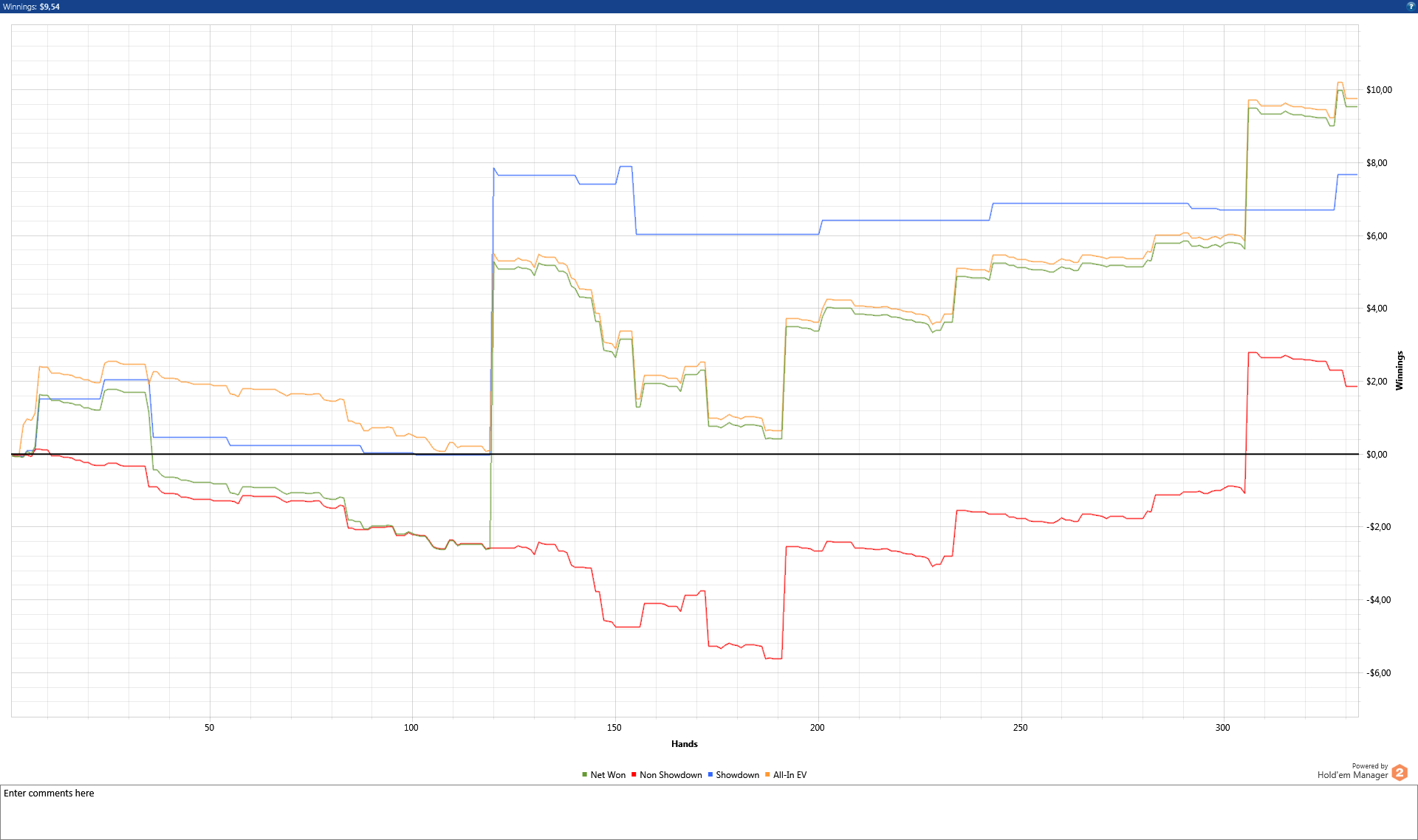Toggle the All-In EV legend label

pyautogui.click(x=790, y=775)
